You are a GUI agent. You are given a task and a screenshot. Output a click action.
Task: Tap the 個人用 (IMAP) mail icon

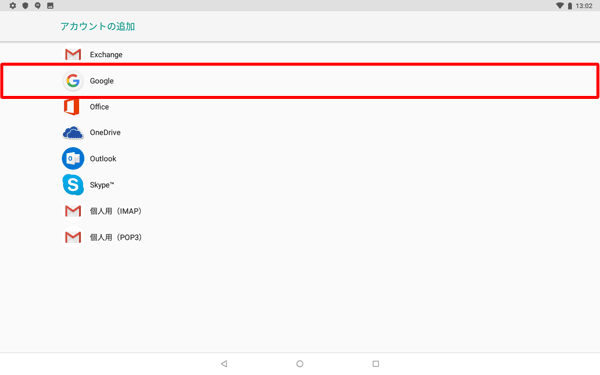[x=73, y=211]
